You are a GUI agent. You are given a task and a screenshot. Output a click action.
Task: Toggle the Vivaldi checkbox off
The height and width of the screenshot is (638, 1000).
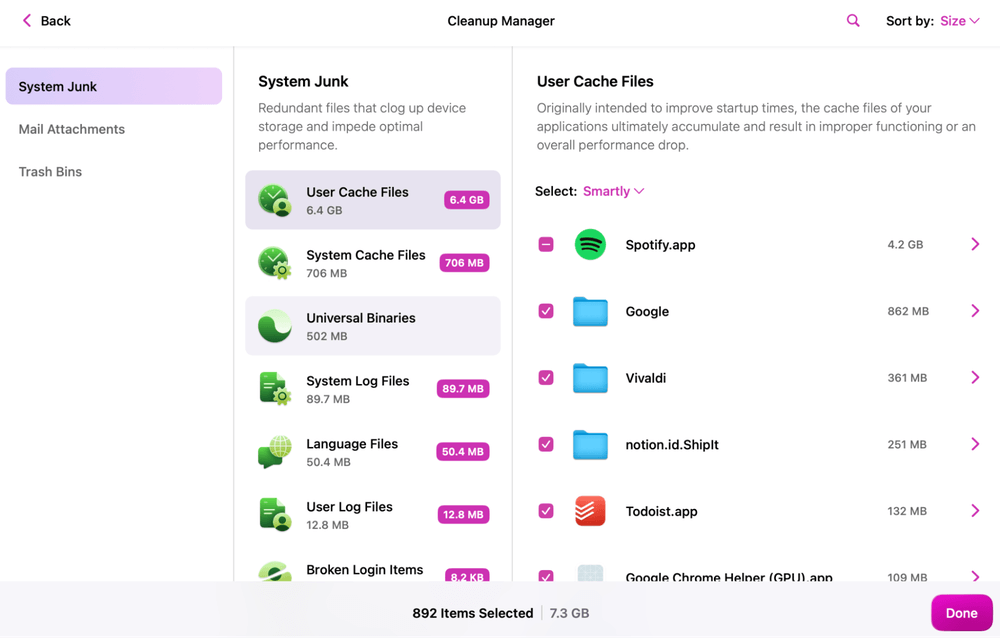(x=545, y=377)
